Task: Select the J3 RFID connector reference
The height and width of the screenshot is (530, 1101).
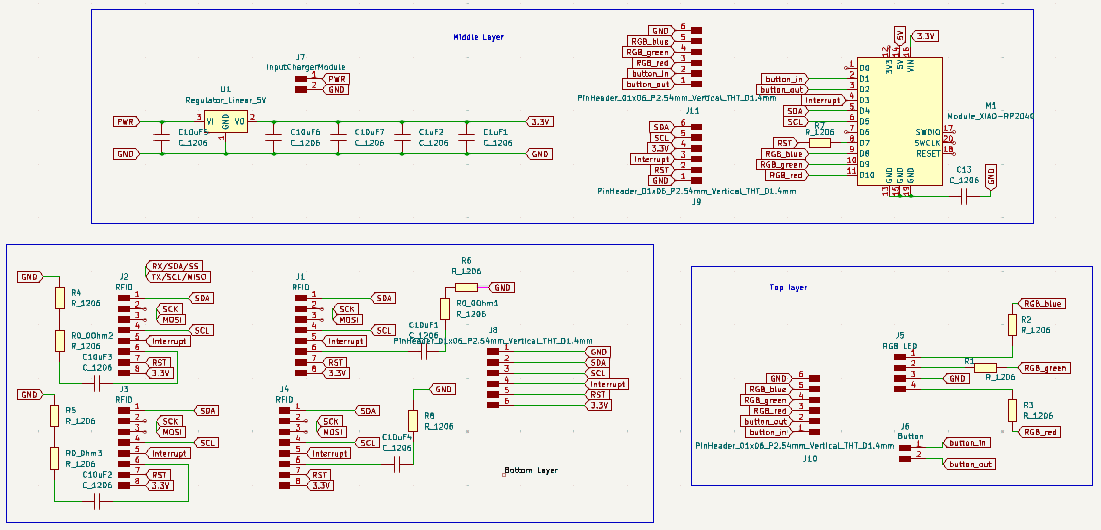Action: (124, 388)
